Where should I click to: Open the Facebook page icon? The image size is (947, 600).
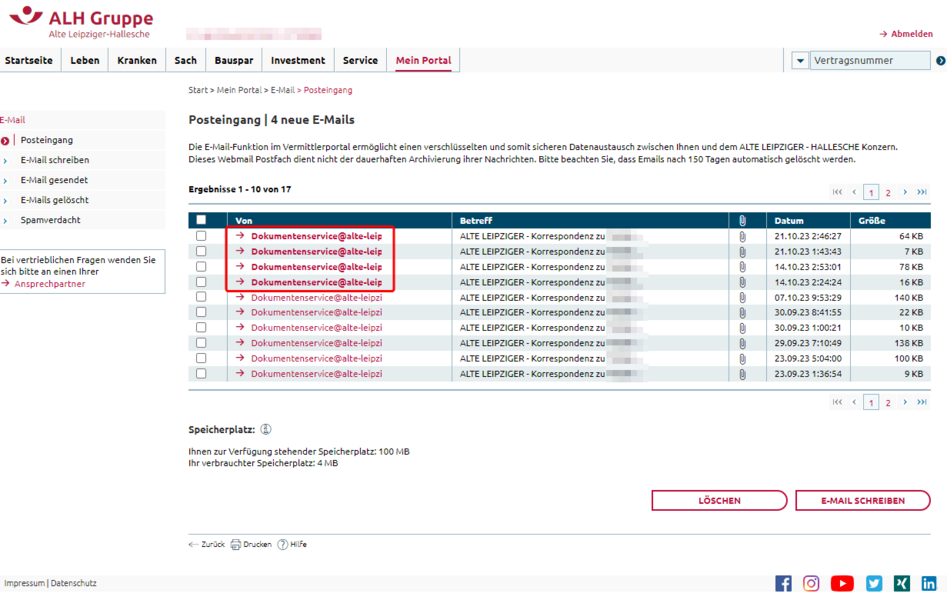pos(783,583)
